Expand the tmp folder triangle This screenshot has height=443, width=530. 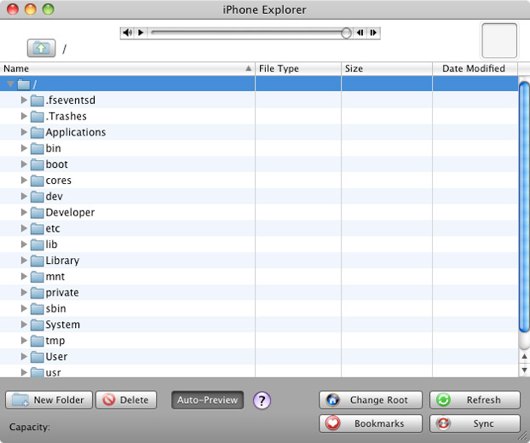pos(24,340)
